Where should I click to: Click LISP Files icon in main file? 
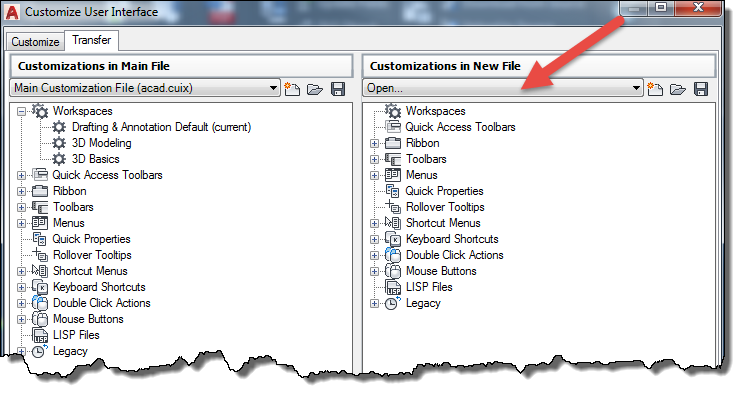click(x=40, y=335)
